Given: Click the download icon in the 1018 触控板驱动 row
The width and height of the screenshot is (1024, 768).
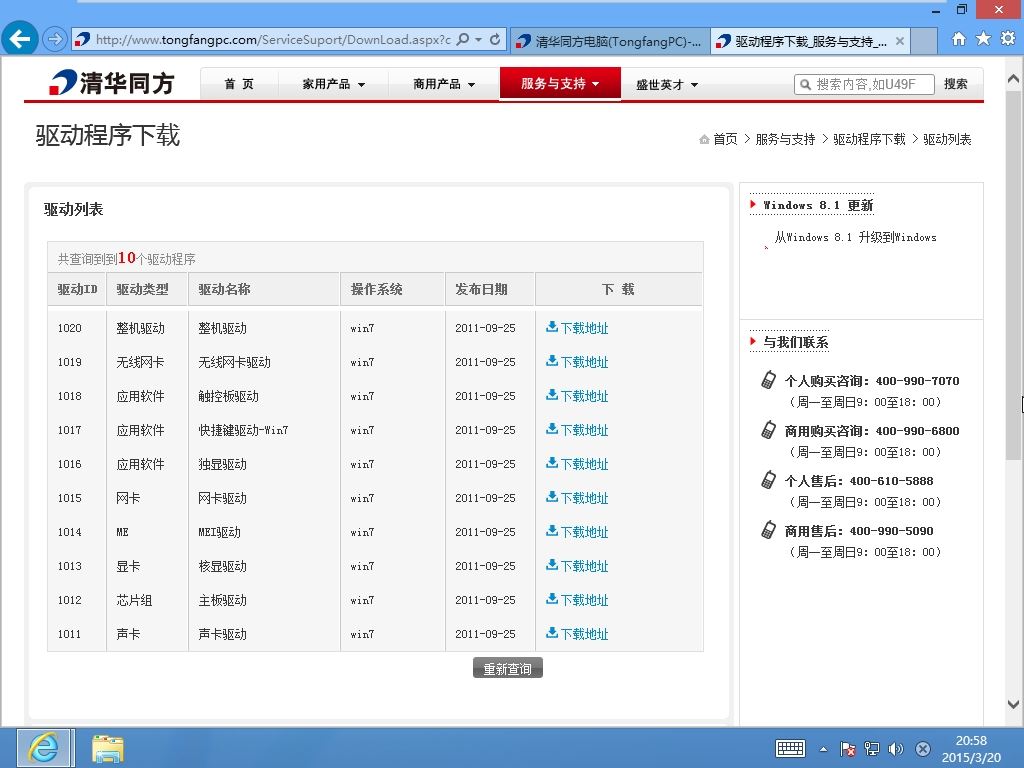Looking at the screenshot, I should (x=552, y=394).
